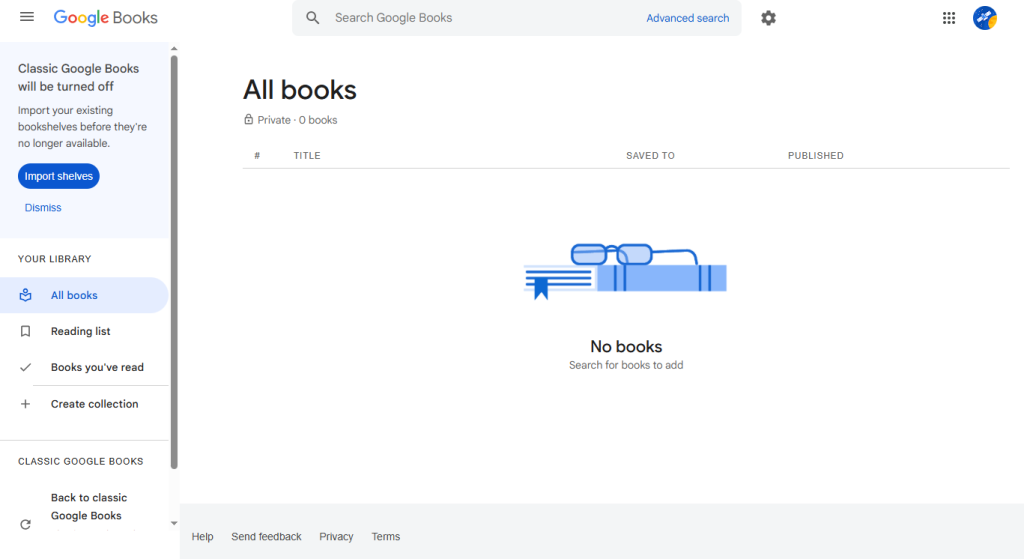This screenshot has width=1024, height=559.
Task: Click the Import shelves button
Action: [x=59, y=176]
